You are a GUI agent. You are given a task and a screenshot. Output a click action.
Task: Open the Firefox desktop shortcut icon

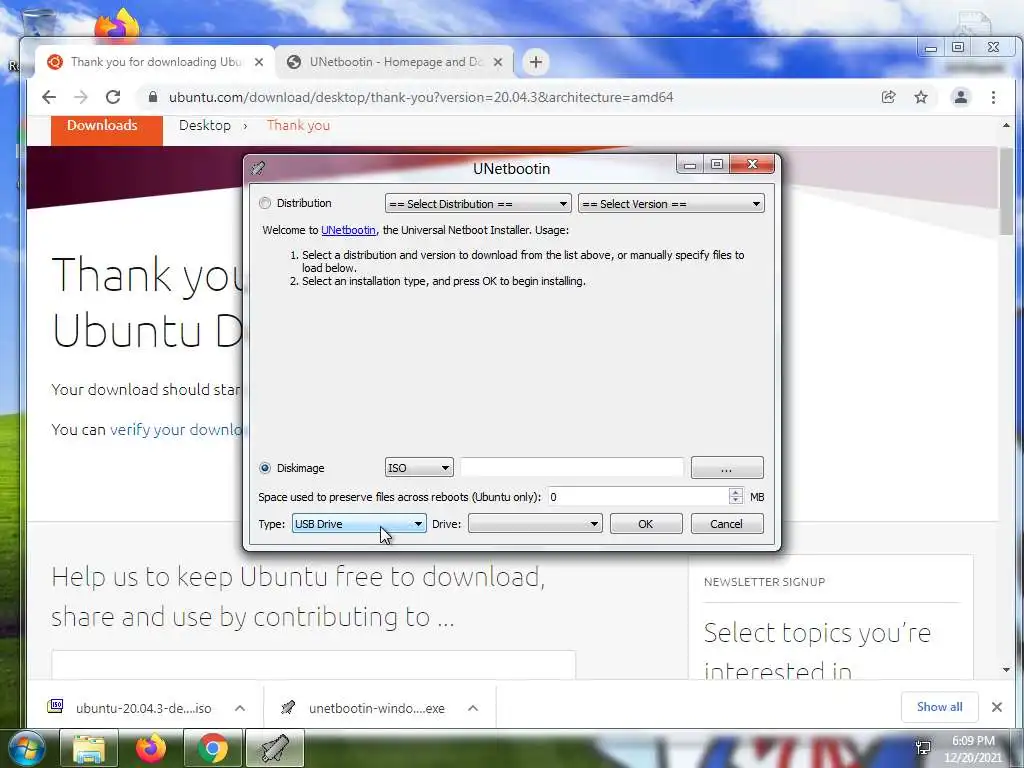tap(117, 26)
